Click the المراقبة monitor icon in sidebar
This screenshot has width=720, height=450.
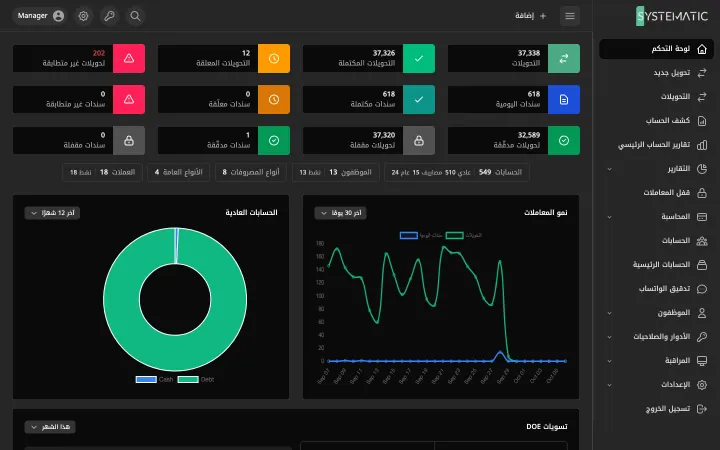point(702,360)
